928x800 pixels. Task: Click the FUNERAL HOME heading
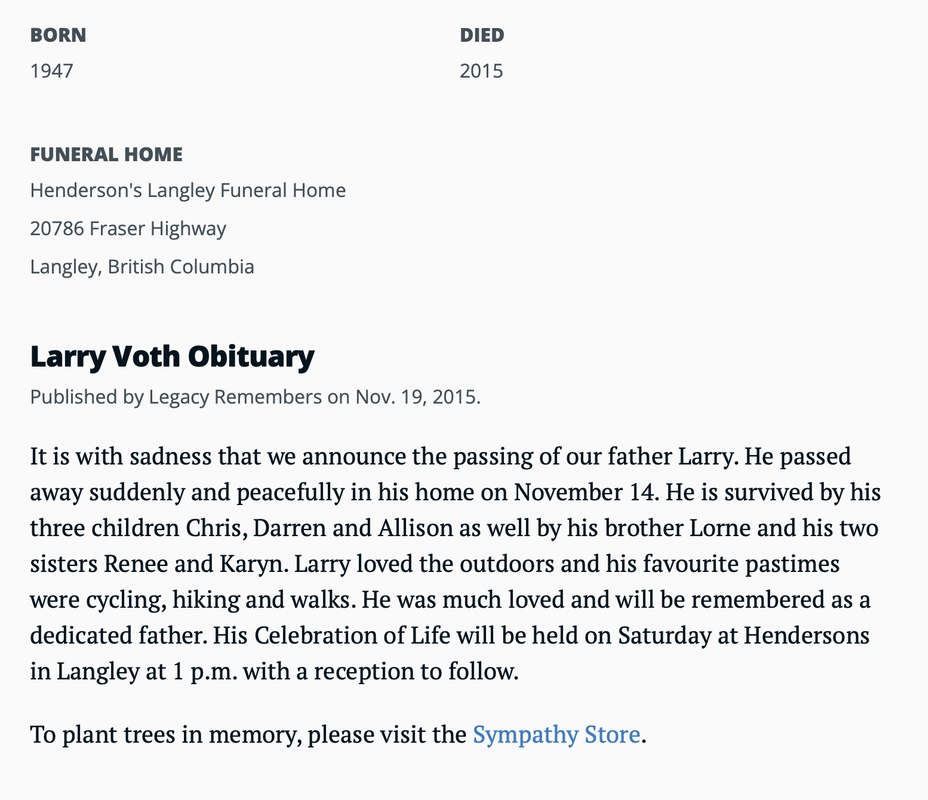[x=106, y=154]
